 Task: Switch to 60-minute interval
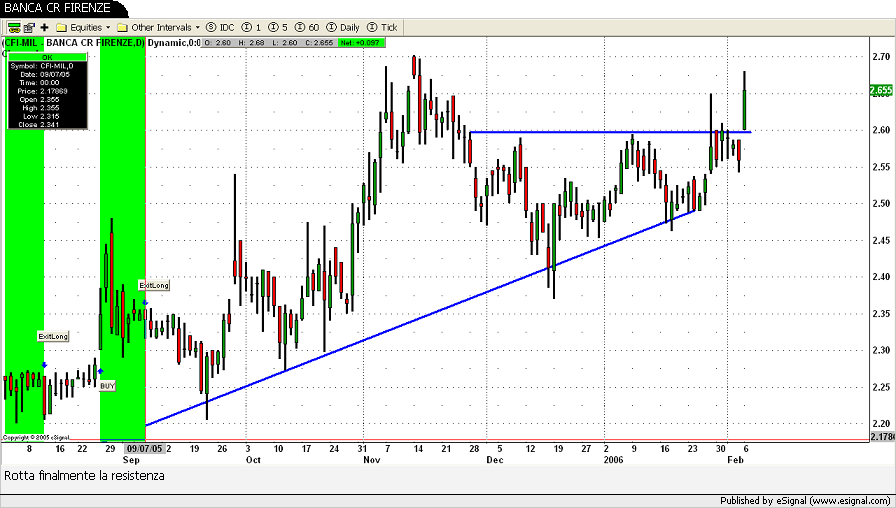[x=309, y=27]
